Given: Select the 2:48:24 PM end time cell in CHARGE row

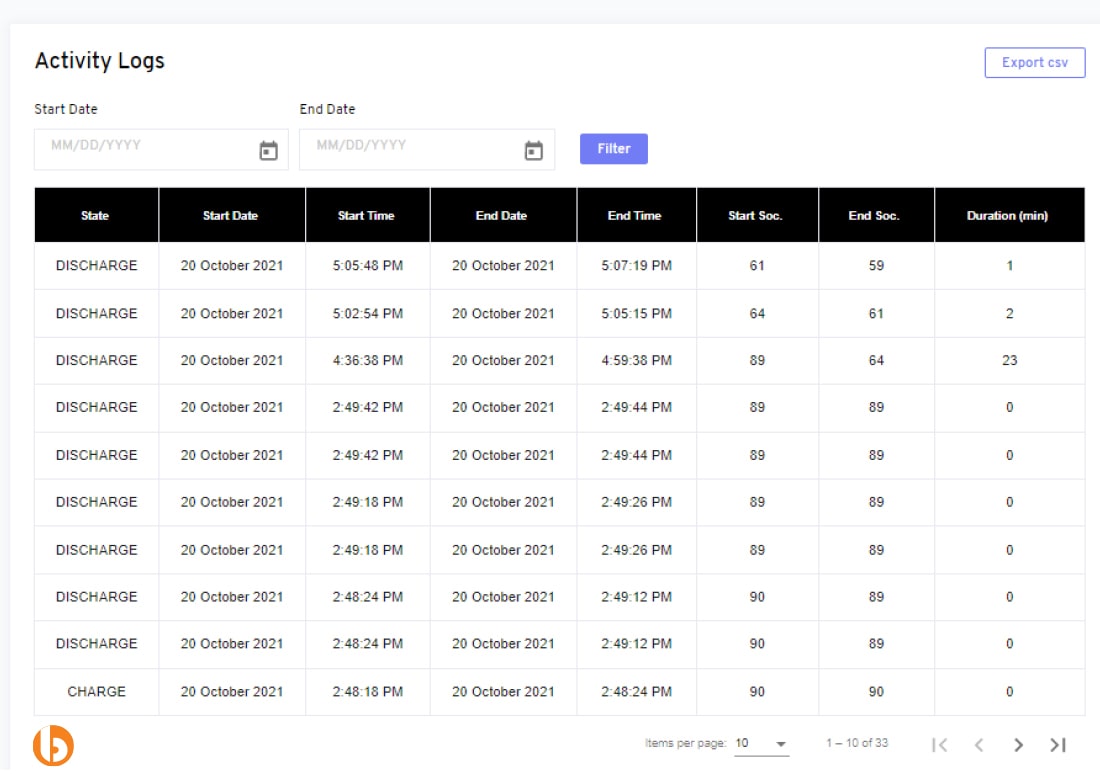Looking at the screenshot, I should pyautogui.click(x=636, y=691).
